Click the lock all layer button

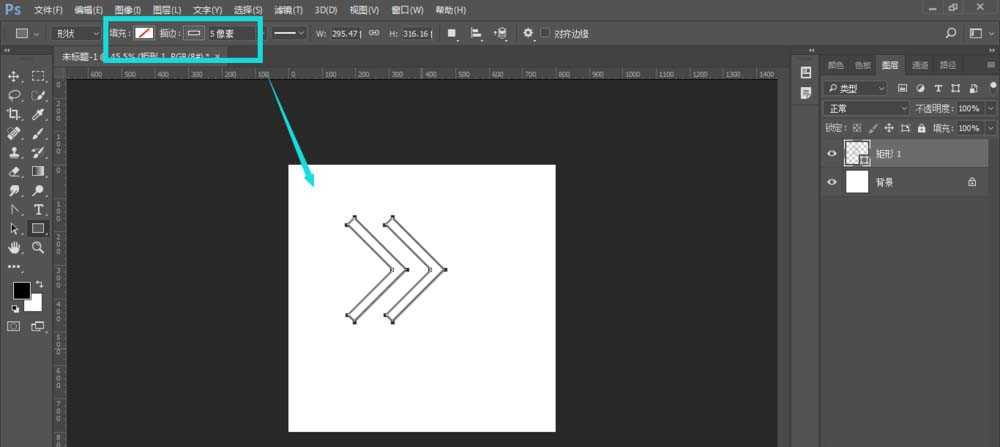[922, 129]
